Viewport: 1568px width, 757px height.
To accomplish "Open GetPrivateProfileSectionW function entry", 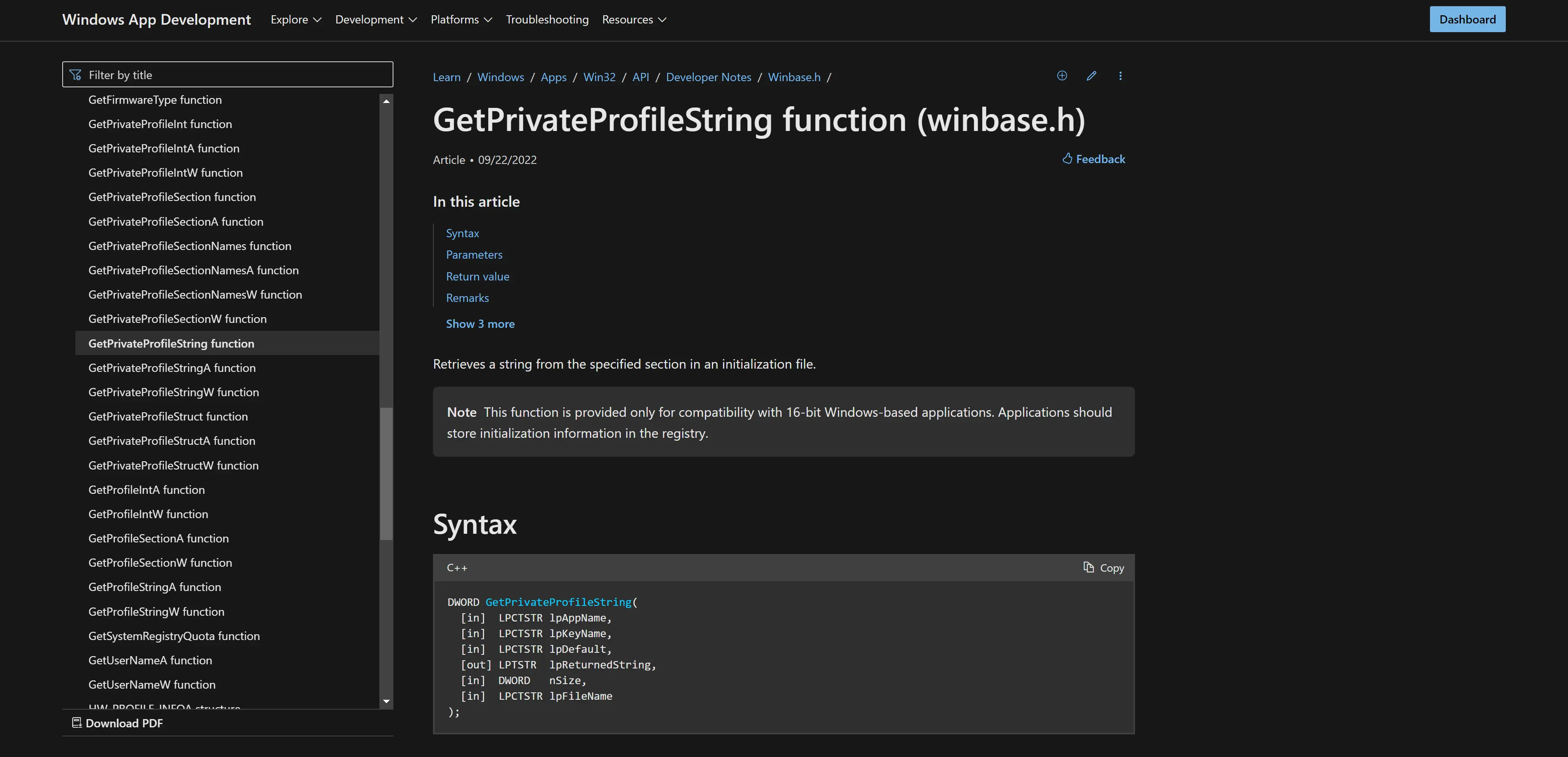I will pyautogui.click(x=177, y=319).
